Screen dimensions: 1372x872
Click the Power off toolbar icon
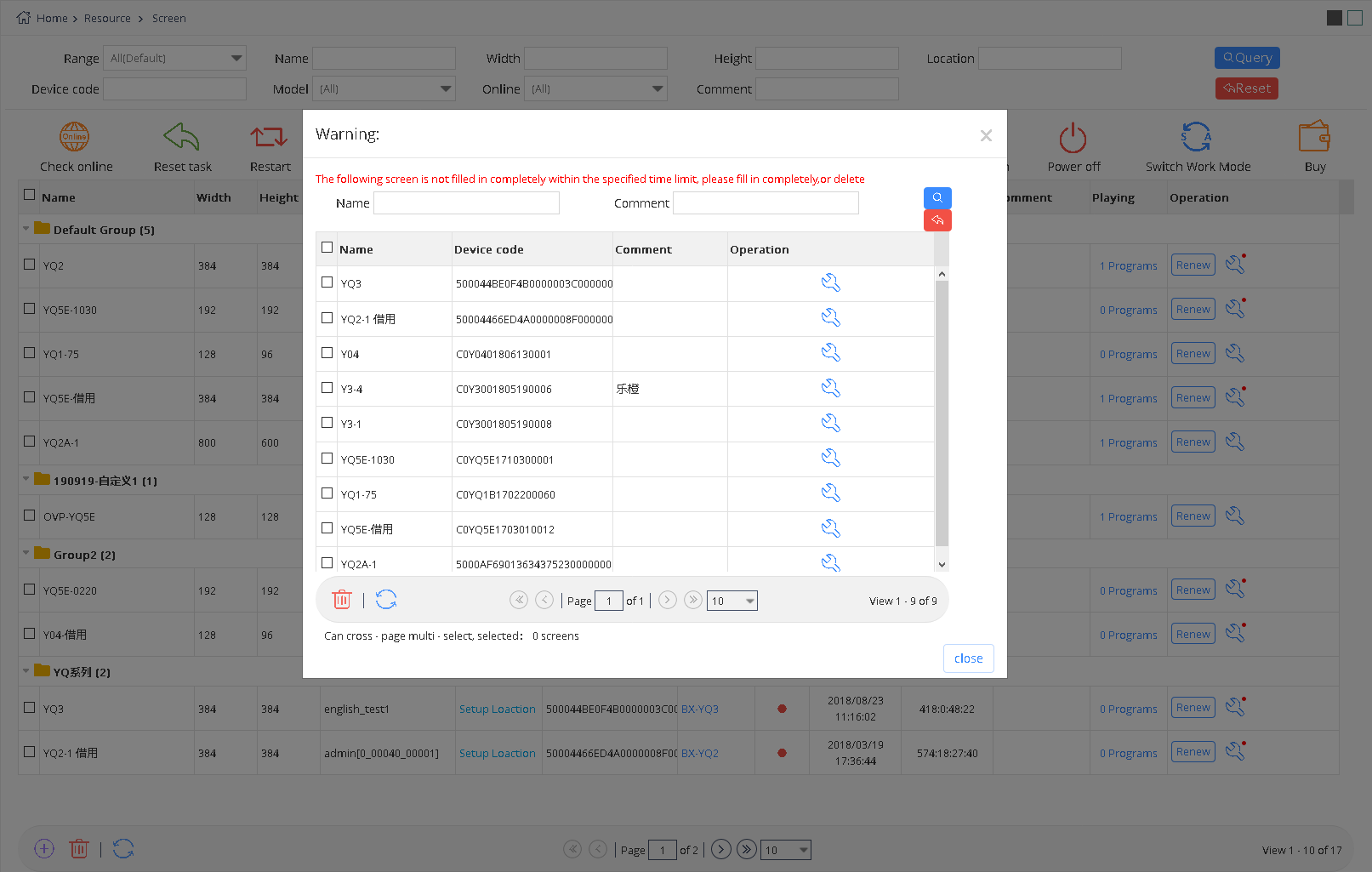(x=1073, y=138)
